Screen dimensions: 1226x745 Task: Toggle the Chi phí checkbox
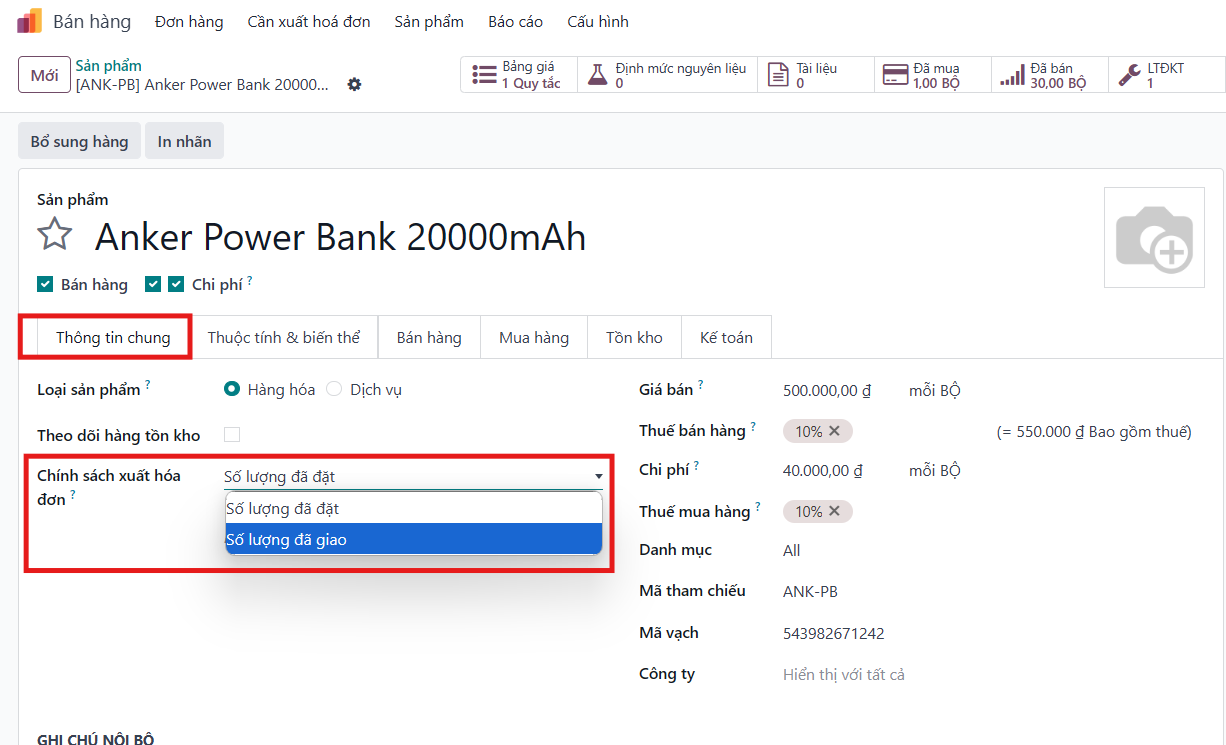[x=176, y=284]
